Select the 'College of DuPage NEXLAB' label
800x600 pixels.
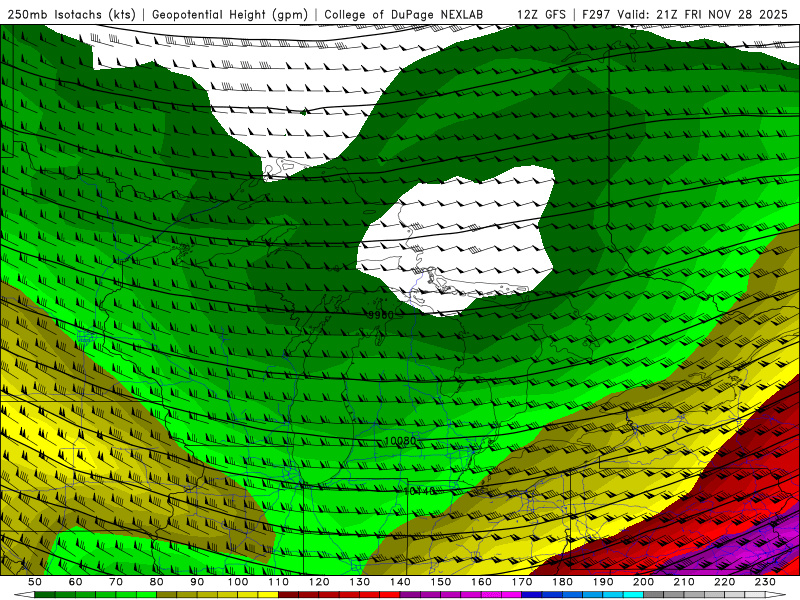pos(404,15)
